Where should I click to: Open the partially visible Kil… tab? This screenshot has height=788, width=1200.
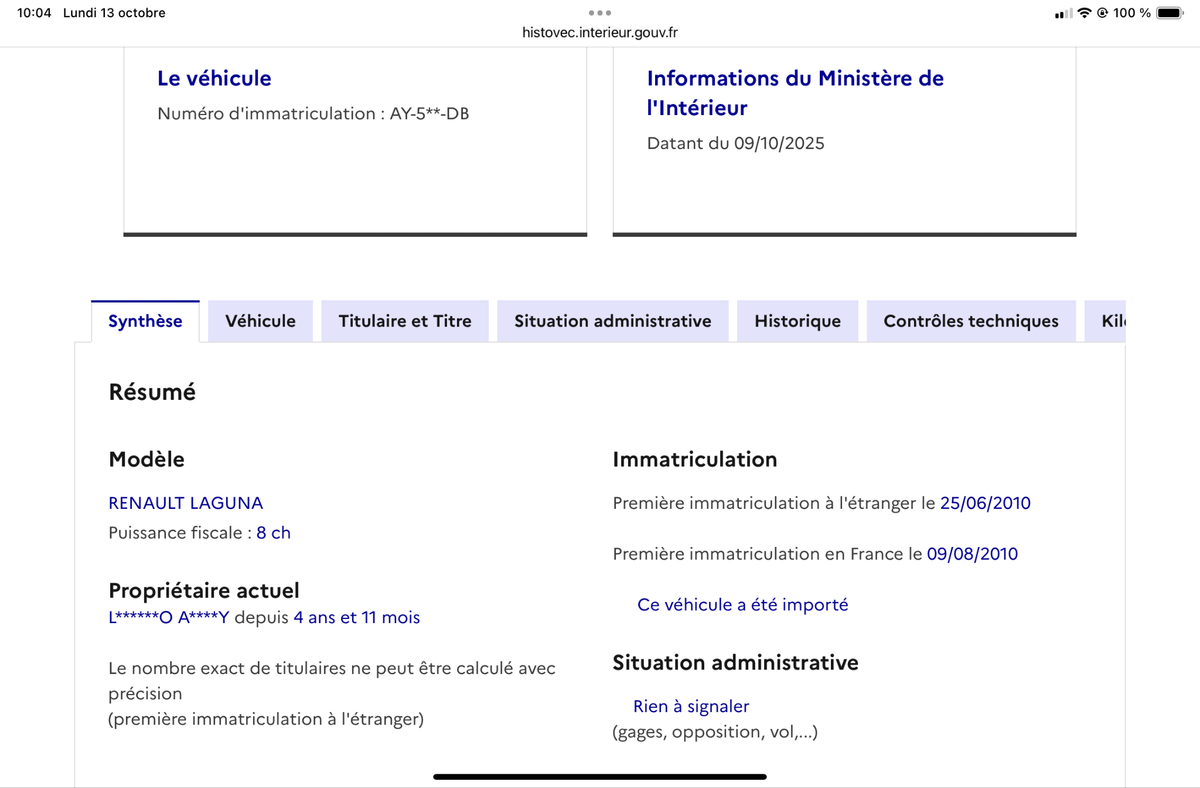point(1105,321)
